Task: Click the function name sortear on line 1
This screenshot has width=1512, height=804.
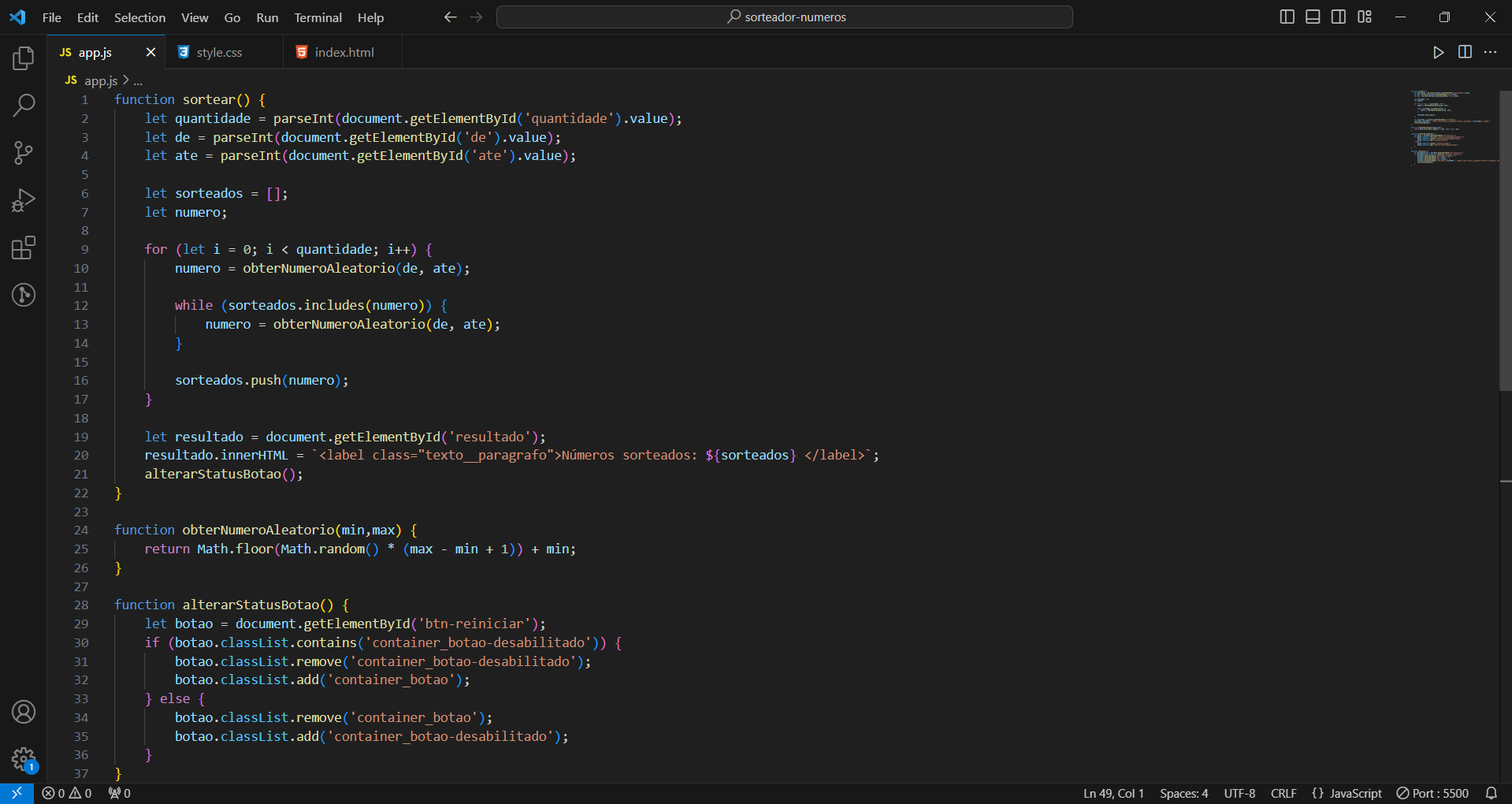Action: pyautogui.click(x=209, y=99)
